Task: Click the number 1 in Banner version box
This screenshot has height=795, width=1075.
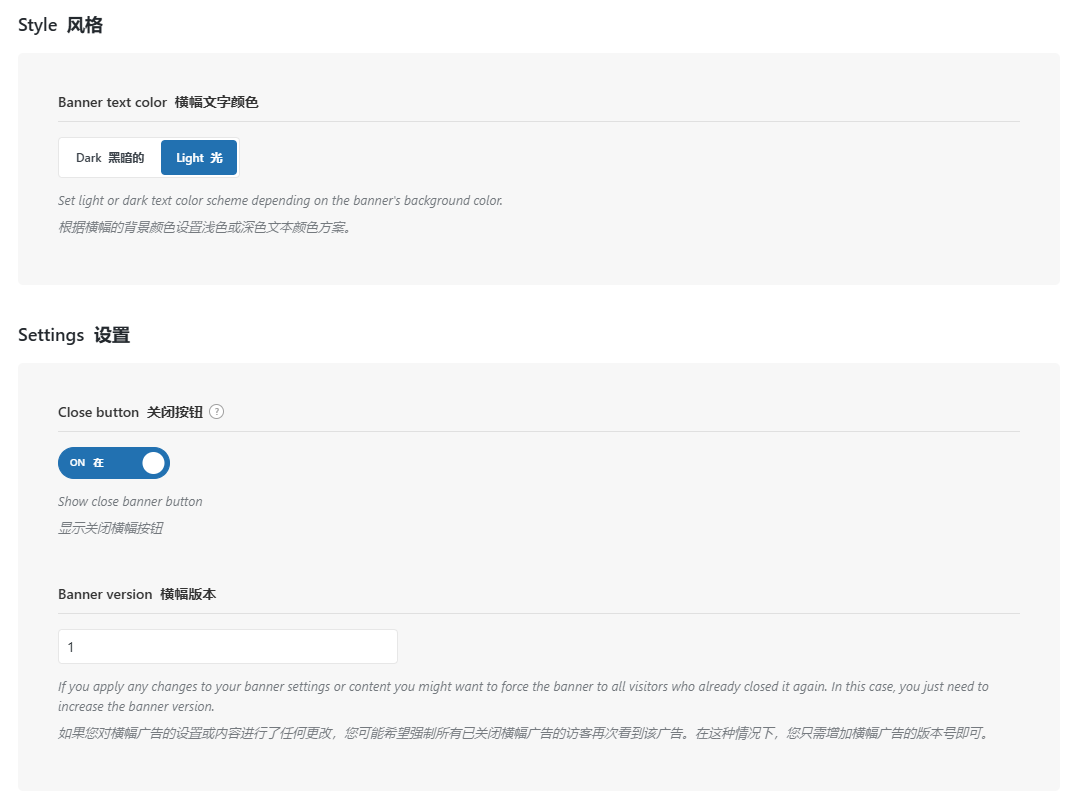Action: (71, 648)
